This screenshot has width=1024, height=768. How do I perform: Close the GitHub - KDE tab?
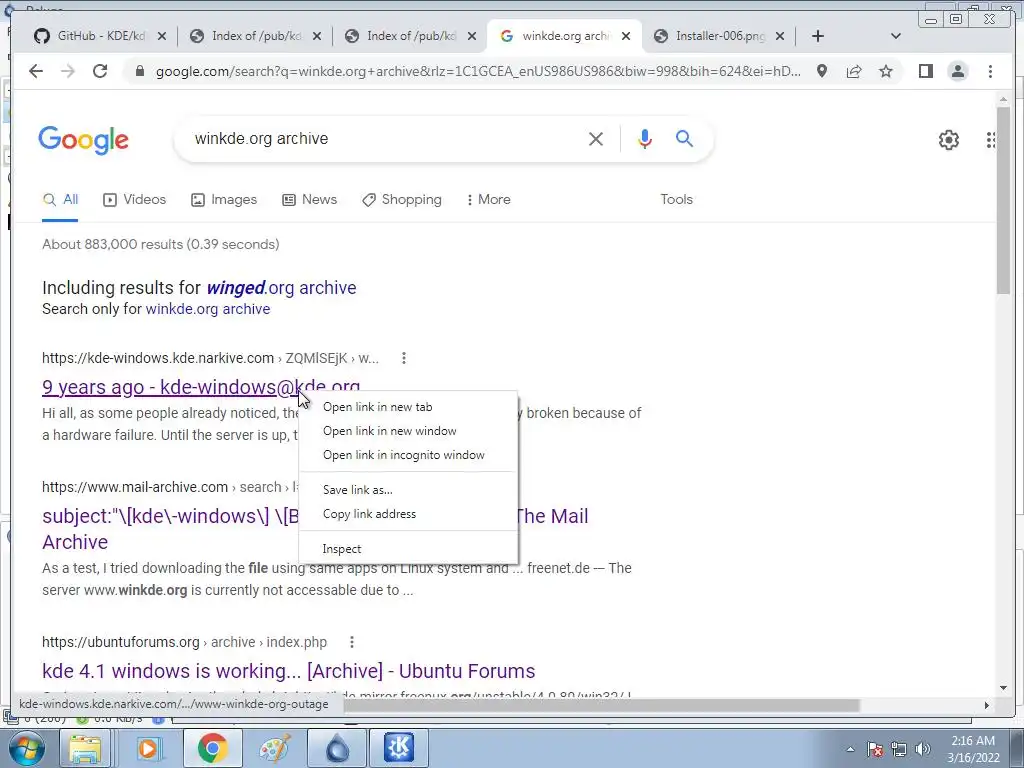[162, 36]
